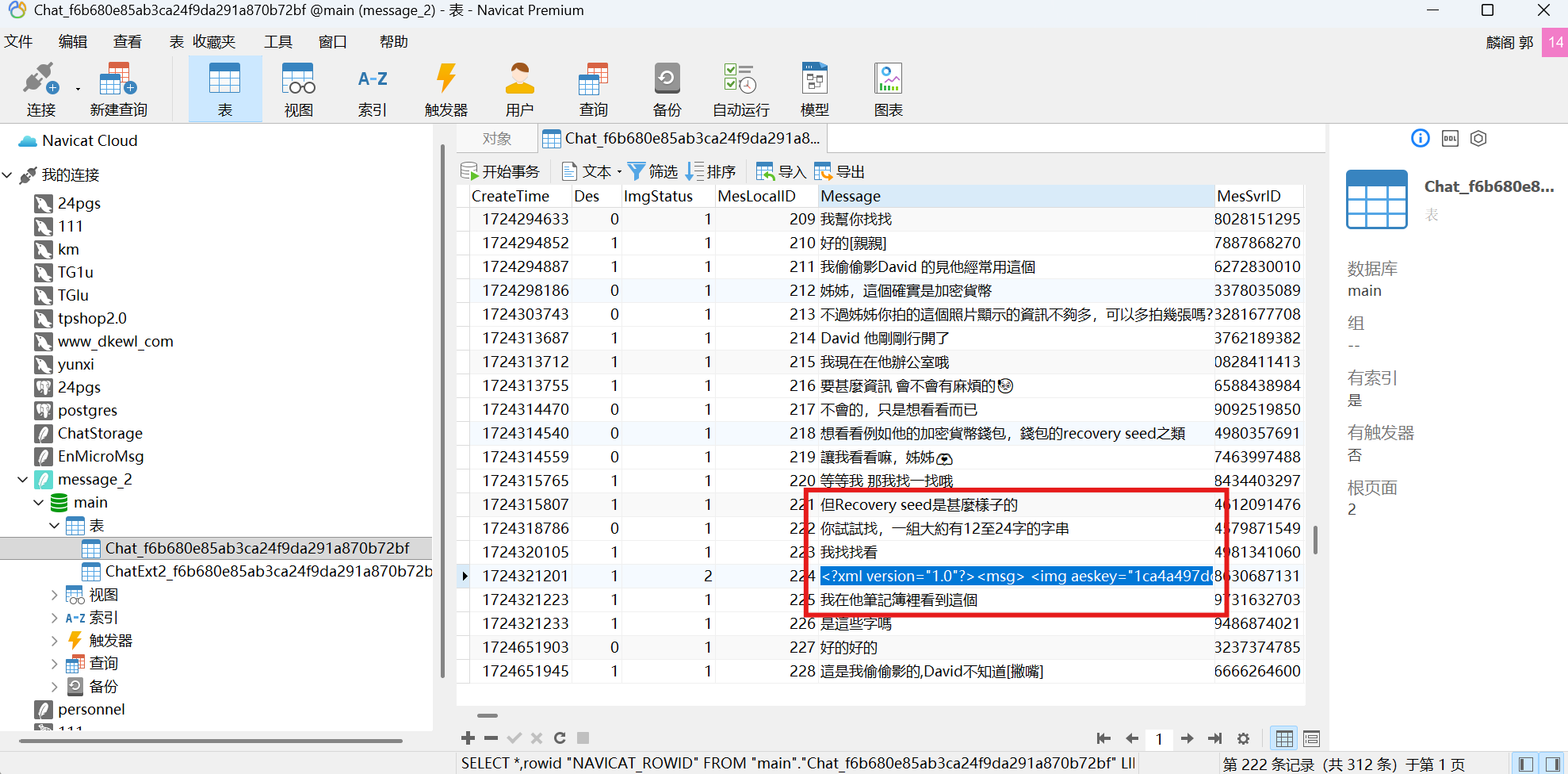Open the 文件 menu
The width and height of the screenshot is (1568, 774).
click(x=18, y=42)
